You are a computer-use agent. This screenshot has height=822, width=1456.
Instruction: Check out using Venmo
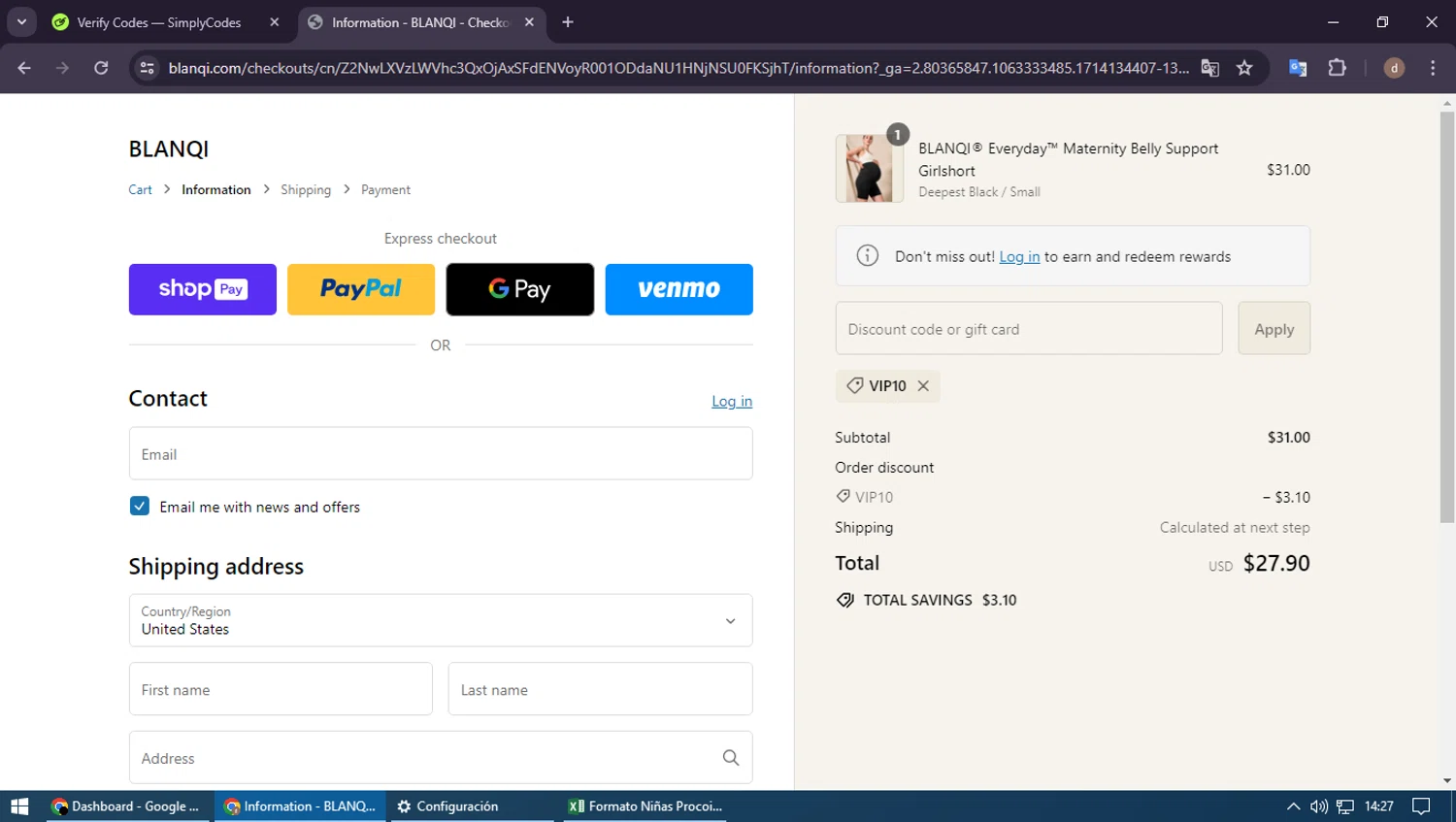678,289
